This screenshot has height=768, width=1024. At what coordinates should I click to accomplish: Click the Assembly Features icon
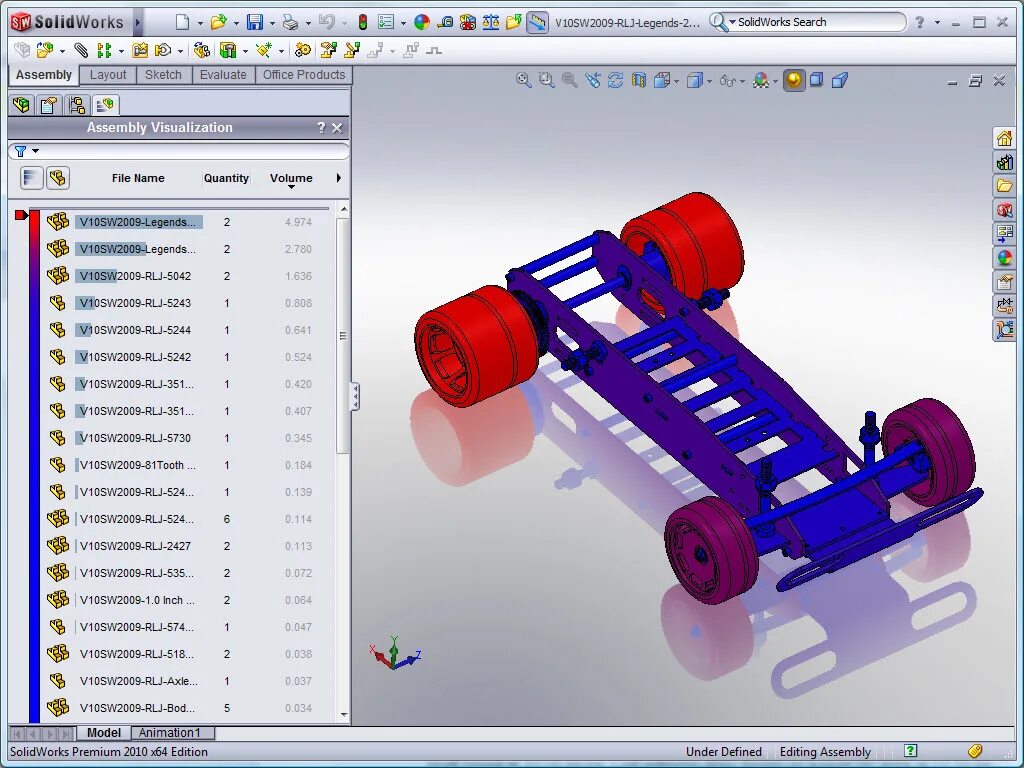pyautogui.click(x=228, y=50)
